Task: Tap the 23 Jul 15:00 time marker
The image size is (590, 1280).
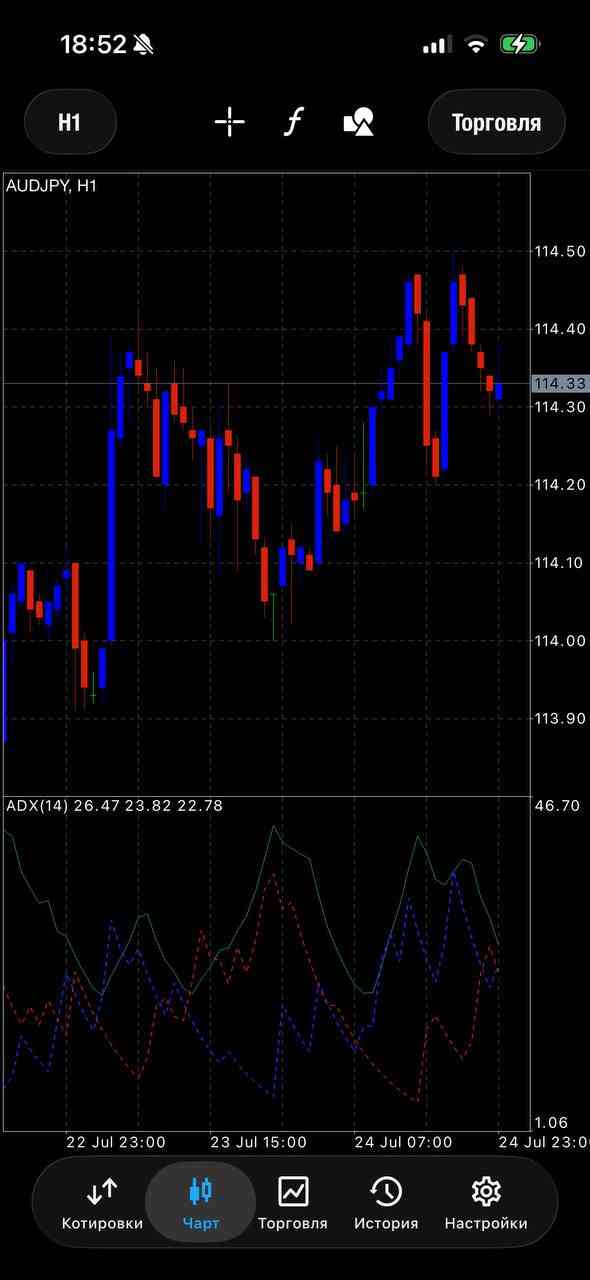Action: point(260,1142)
